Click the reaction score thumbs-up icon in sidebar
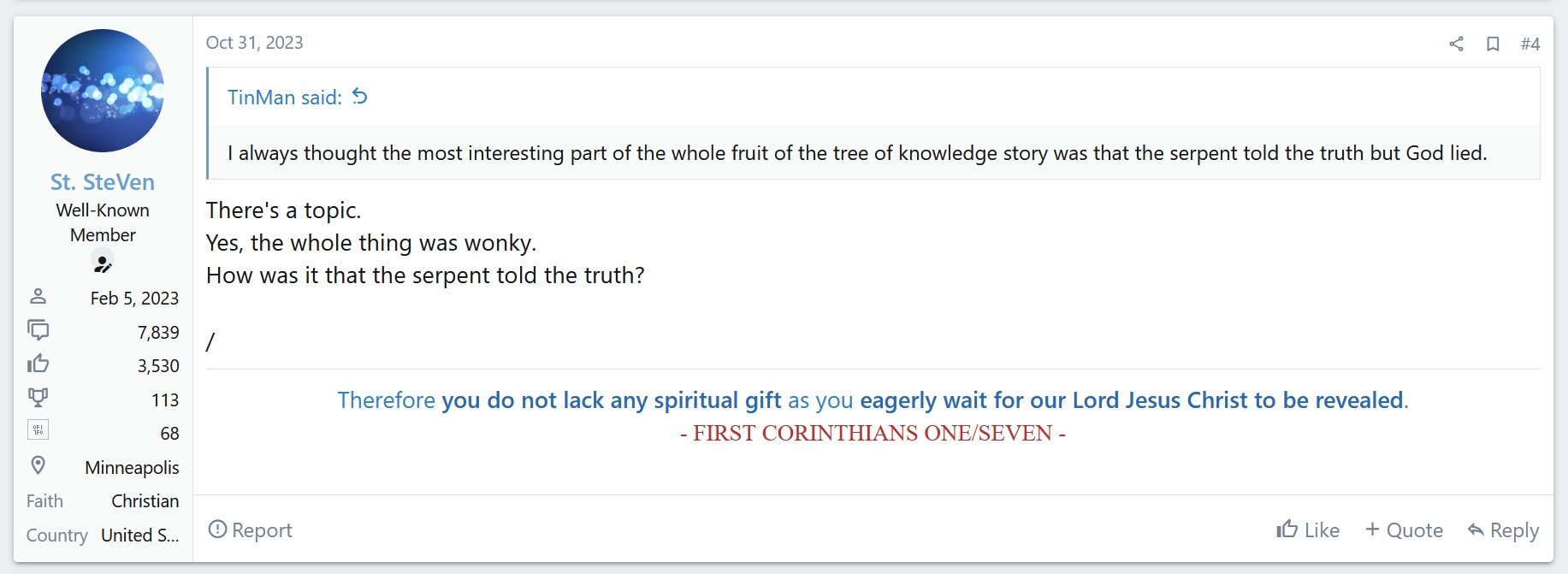 [38, 364]
